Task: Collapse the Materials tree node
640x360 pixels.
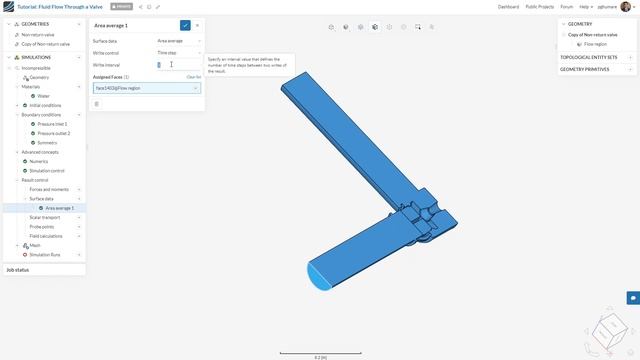Action: point(17,87)
